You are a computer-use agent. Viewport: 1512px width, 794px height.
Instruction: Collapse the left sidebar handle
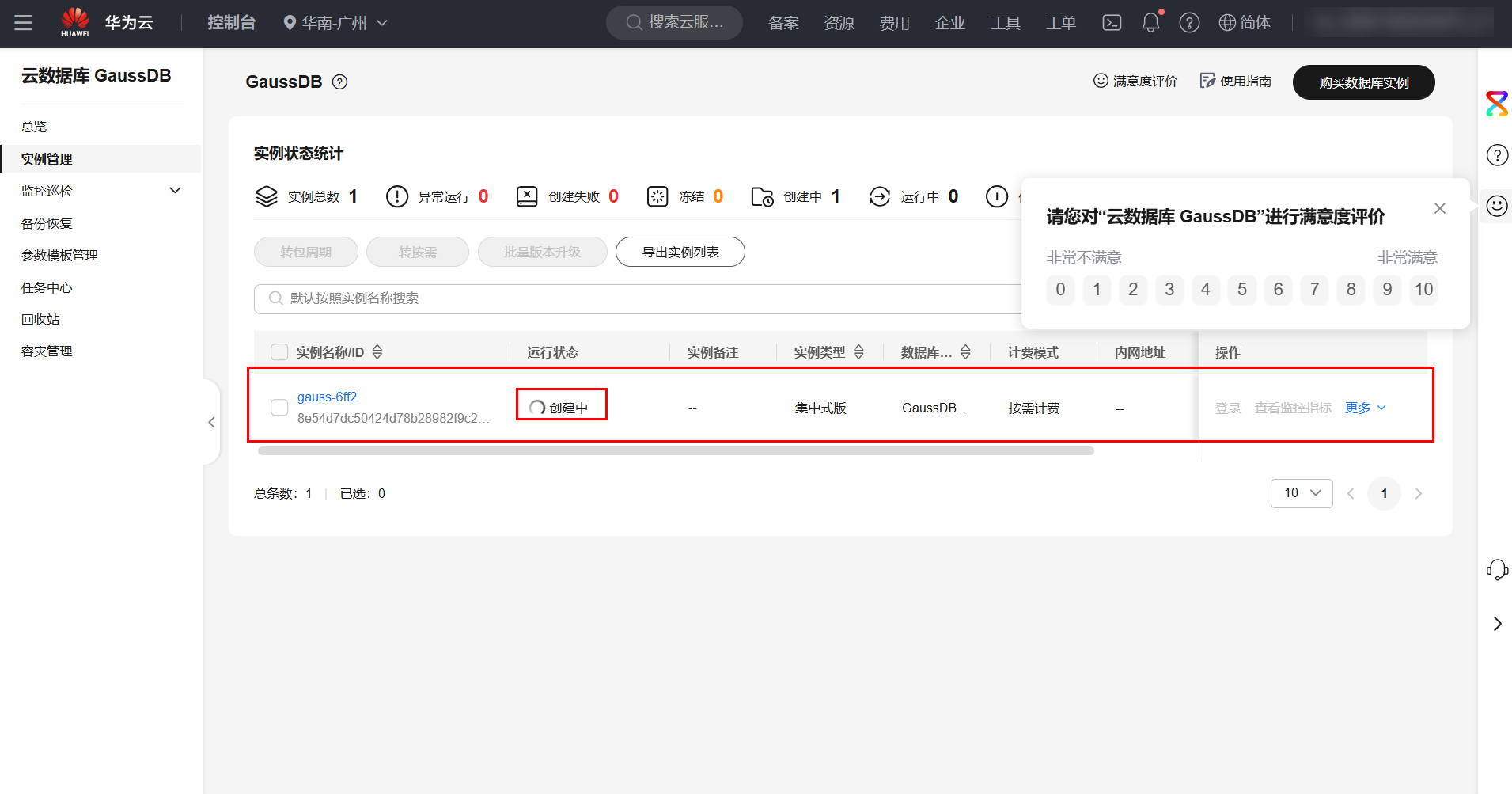(x=211, y=422)
